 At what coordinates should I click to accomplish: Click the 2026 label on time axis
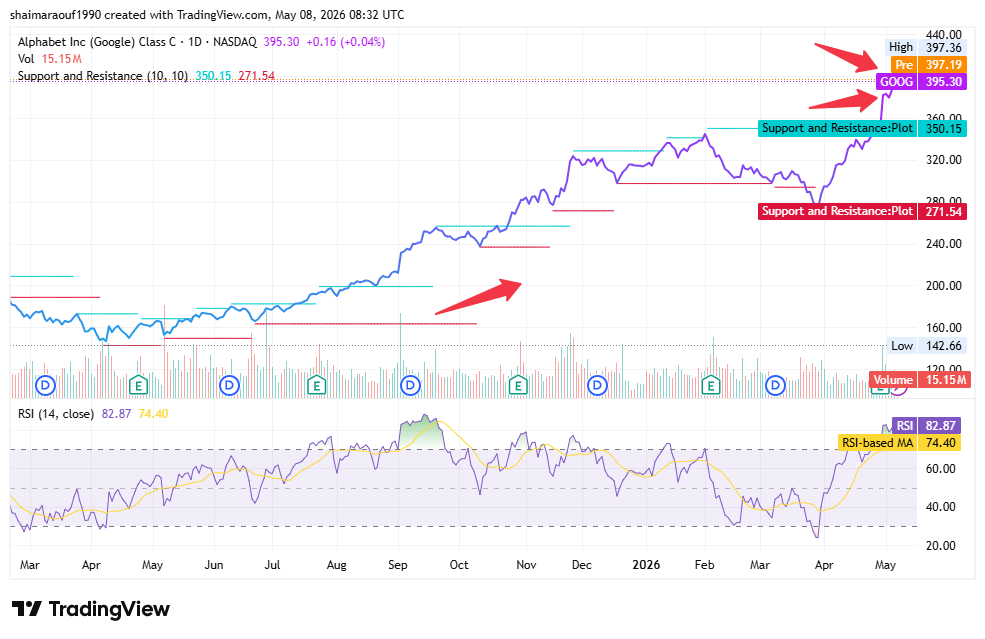(646, 565)
